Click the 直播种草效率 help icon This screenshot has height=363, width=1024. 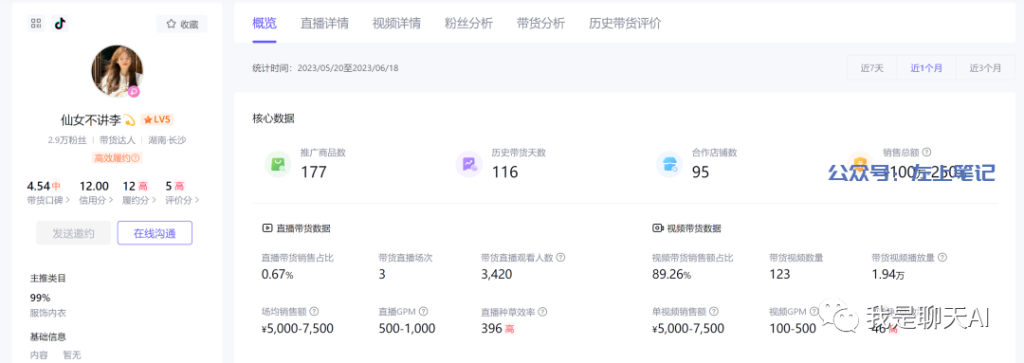pos(543,311)
